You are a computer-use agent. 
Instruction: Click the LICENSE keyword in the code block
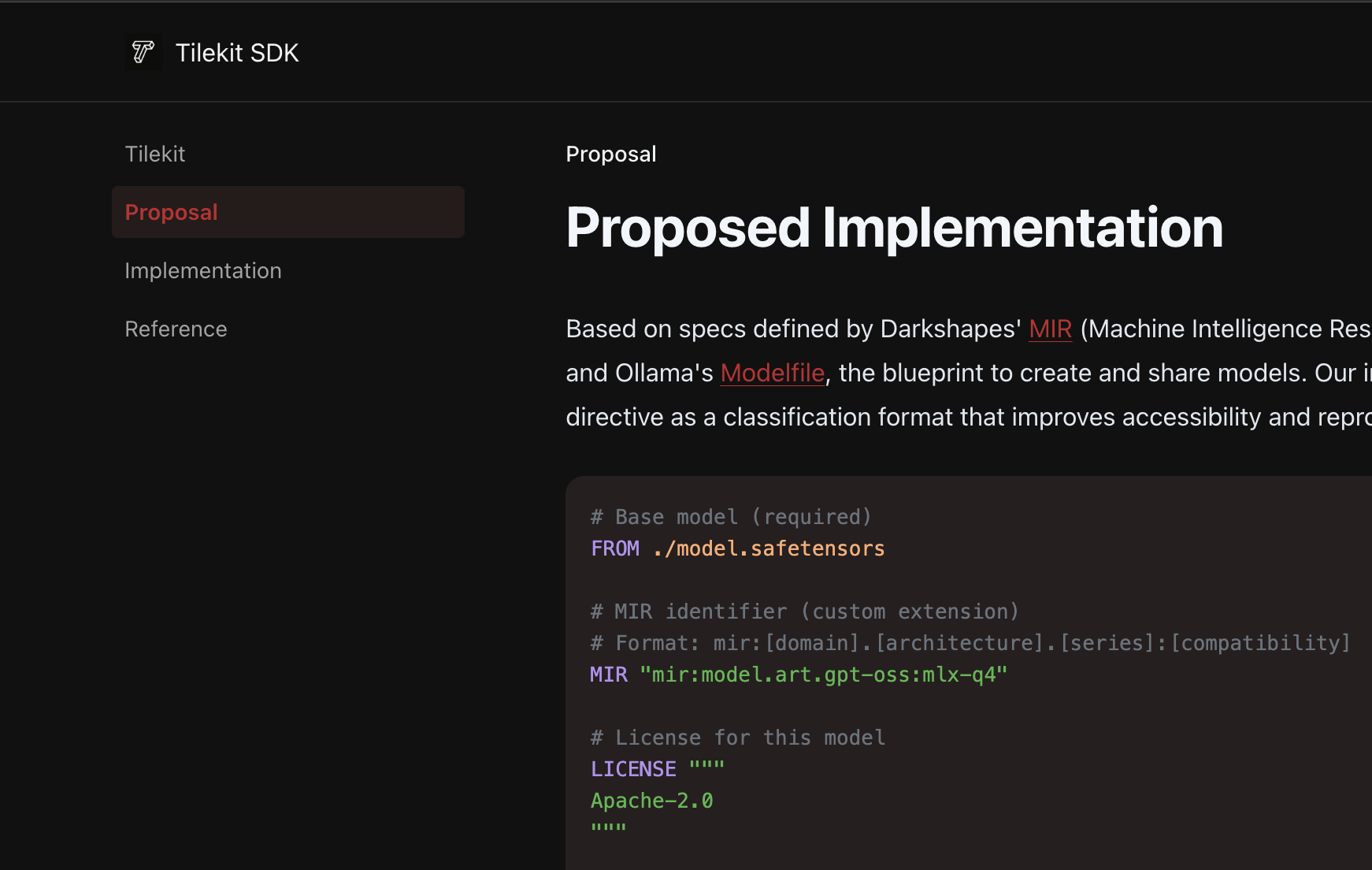tap(633, 768)
